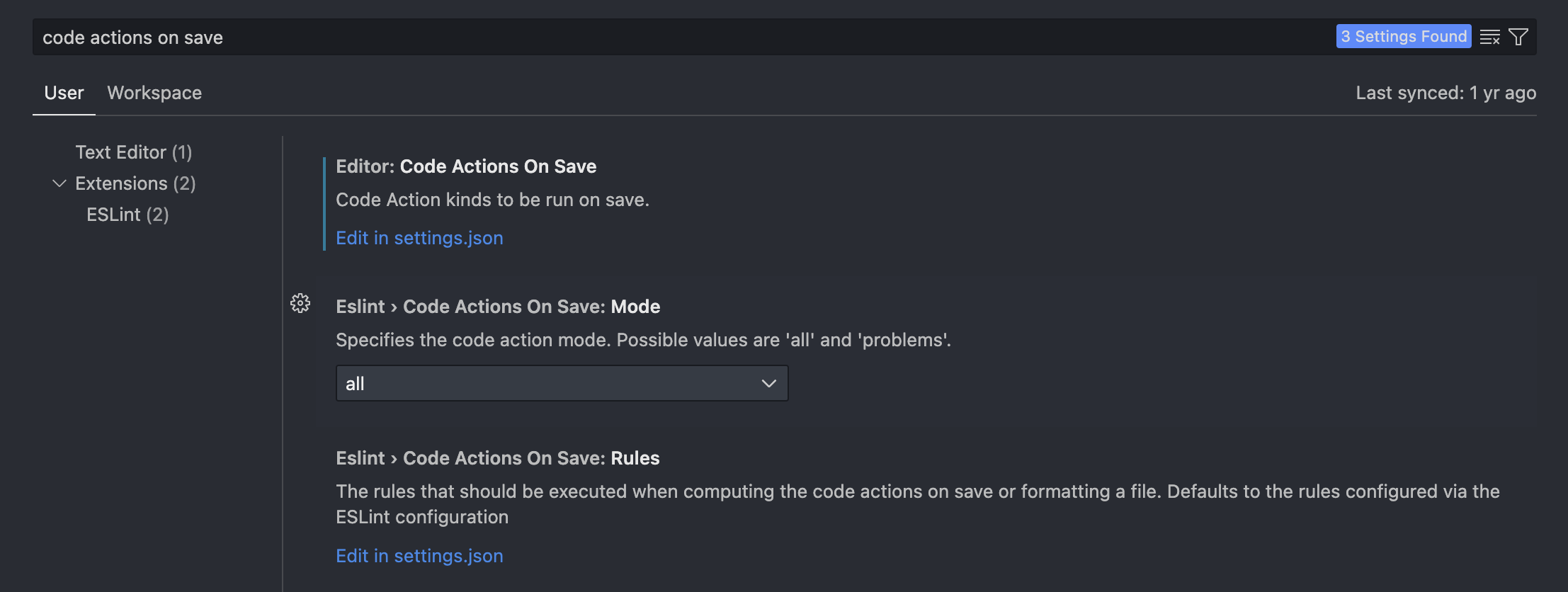Click the 'Specifies the code action mode' description
The width and height of the screenshot is (1568, 592).
643,340
